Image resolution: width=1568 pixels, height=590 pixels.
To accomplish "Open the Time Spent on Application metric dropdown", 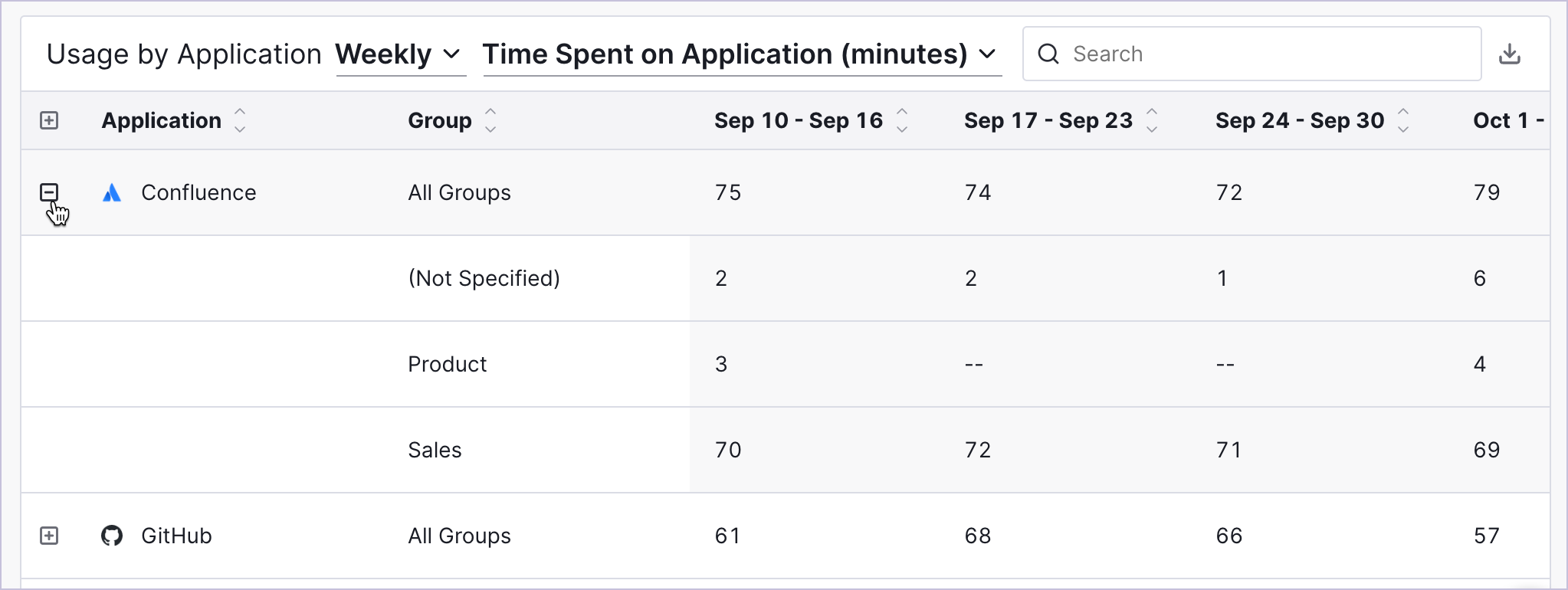I will 742,54.
